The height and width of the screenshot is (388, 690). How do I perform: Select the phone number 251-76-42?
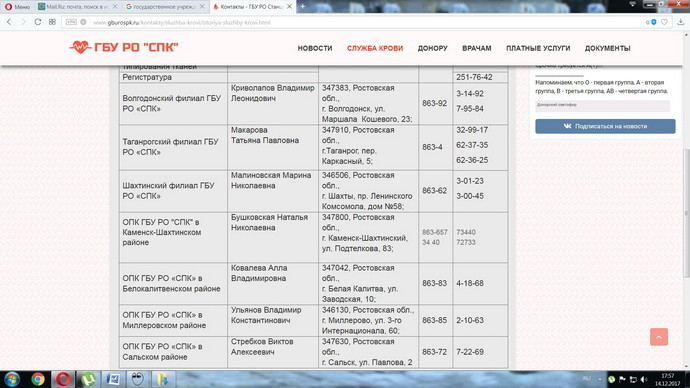click(x=474, y=77)
